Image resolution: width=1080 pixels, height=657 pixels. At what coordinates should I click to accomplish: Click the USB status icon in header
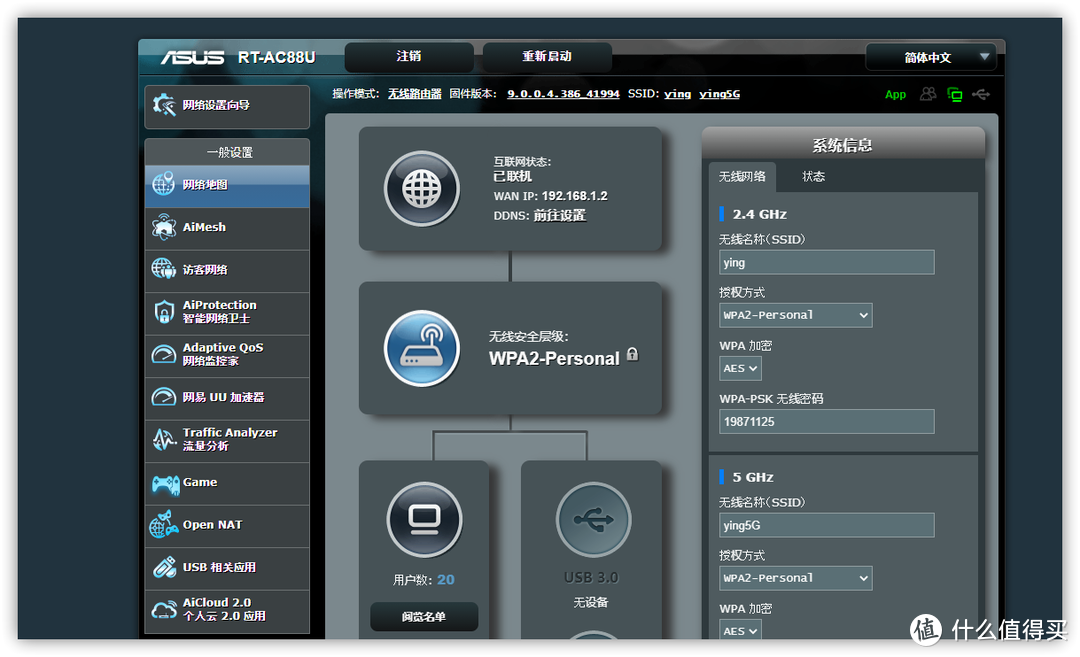(x=981, y=94)
